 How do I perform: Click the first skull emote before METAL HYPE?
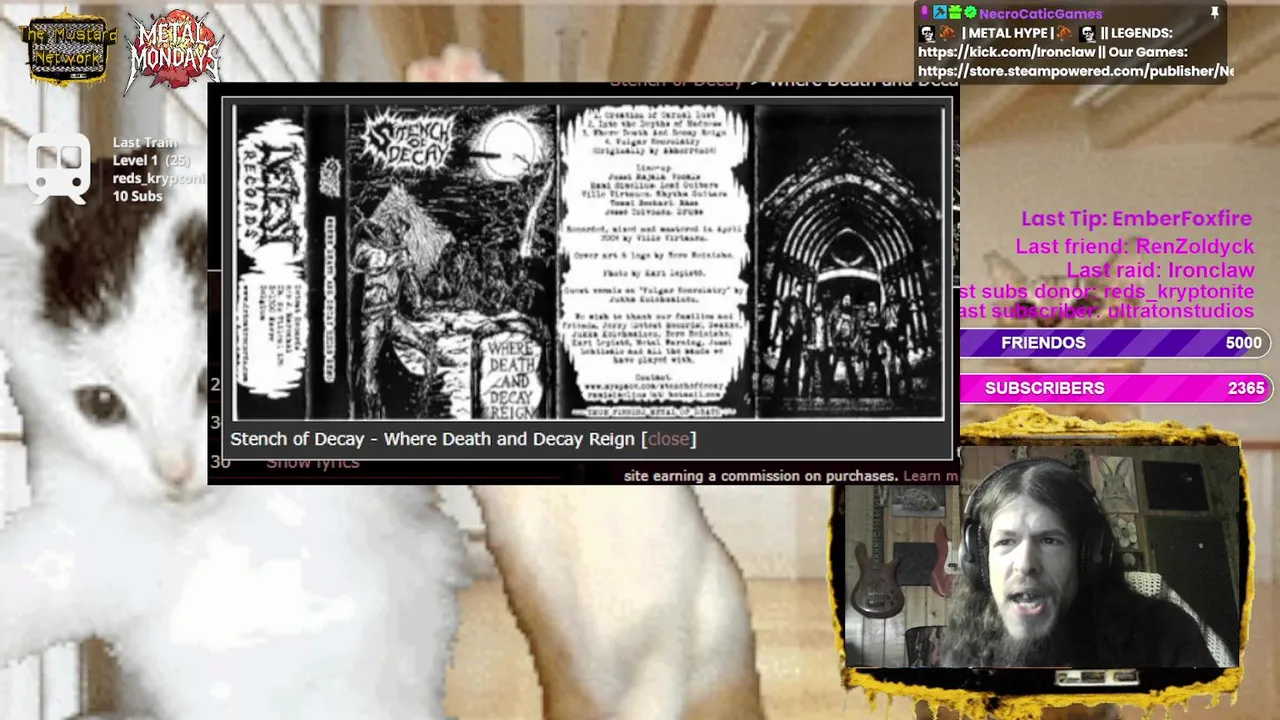pos(927,33)
